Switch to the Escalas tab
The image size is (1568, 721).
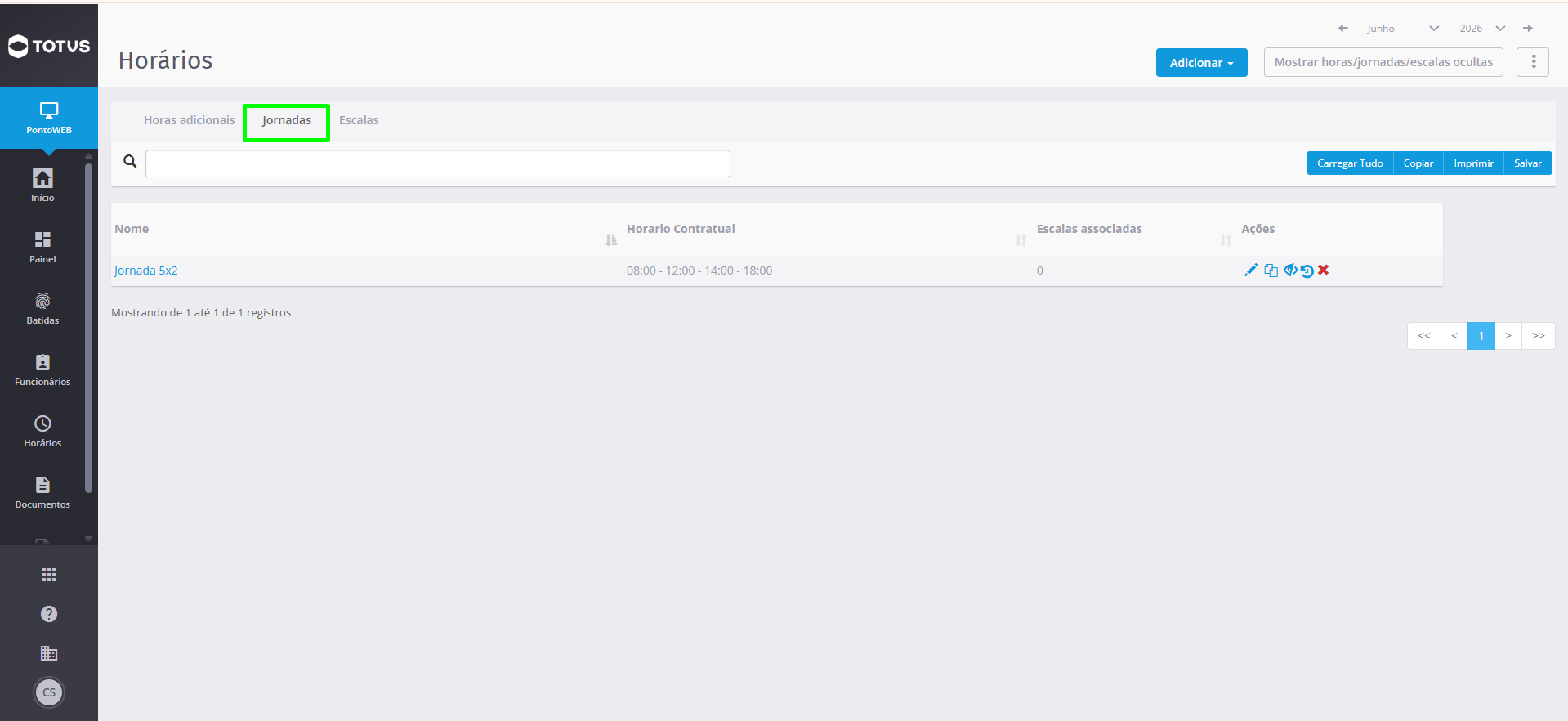[x=359, y=120]
